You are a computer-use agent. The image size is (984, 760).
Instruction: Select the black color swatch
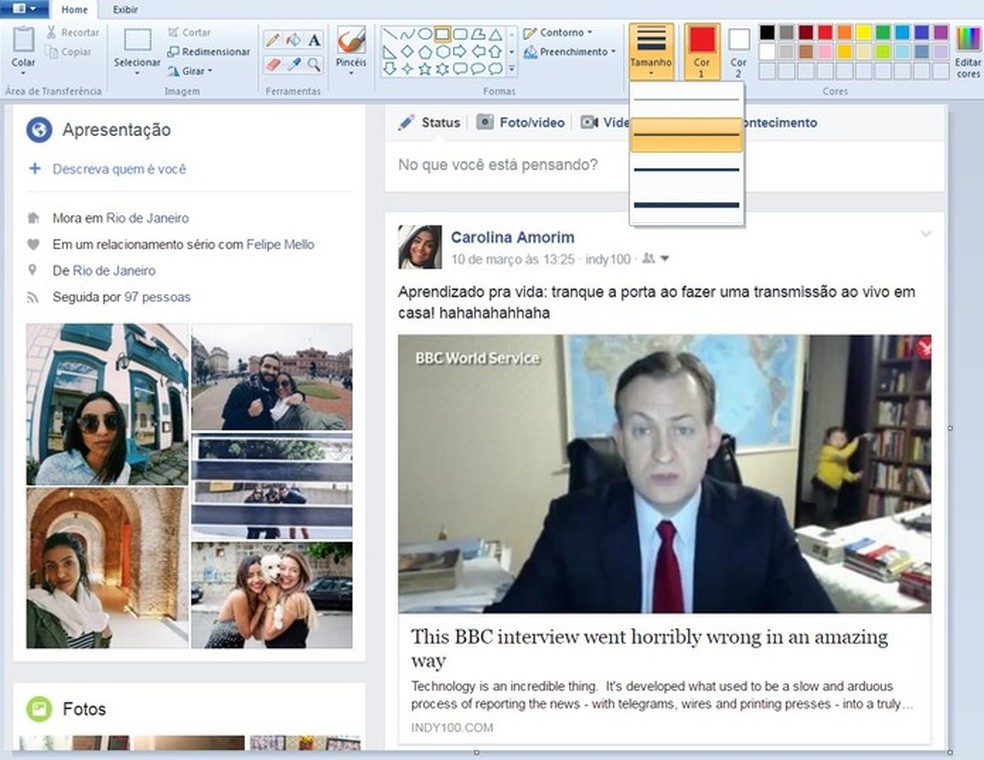pyautogui.click(x=767, y=32)
